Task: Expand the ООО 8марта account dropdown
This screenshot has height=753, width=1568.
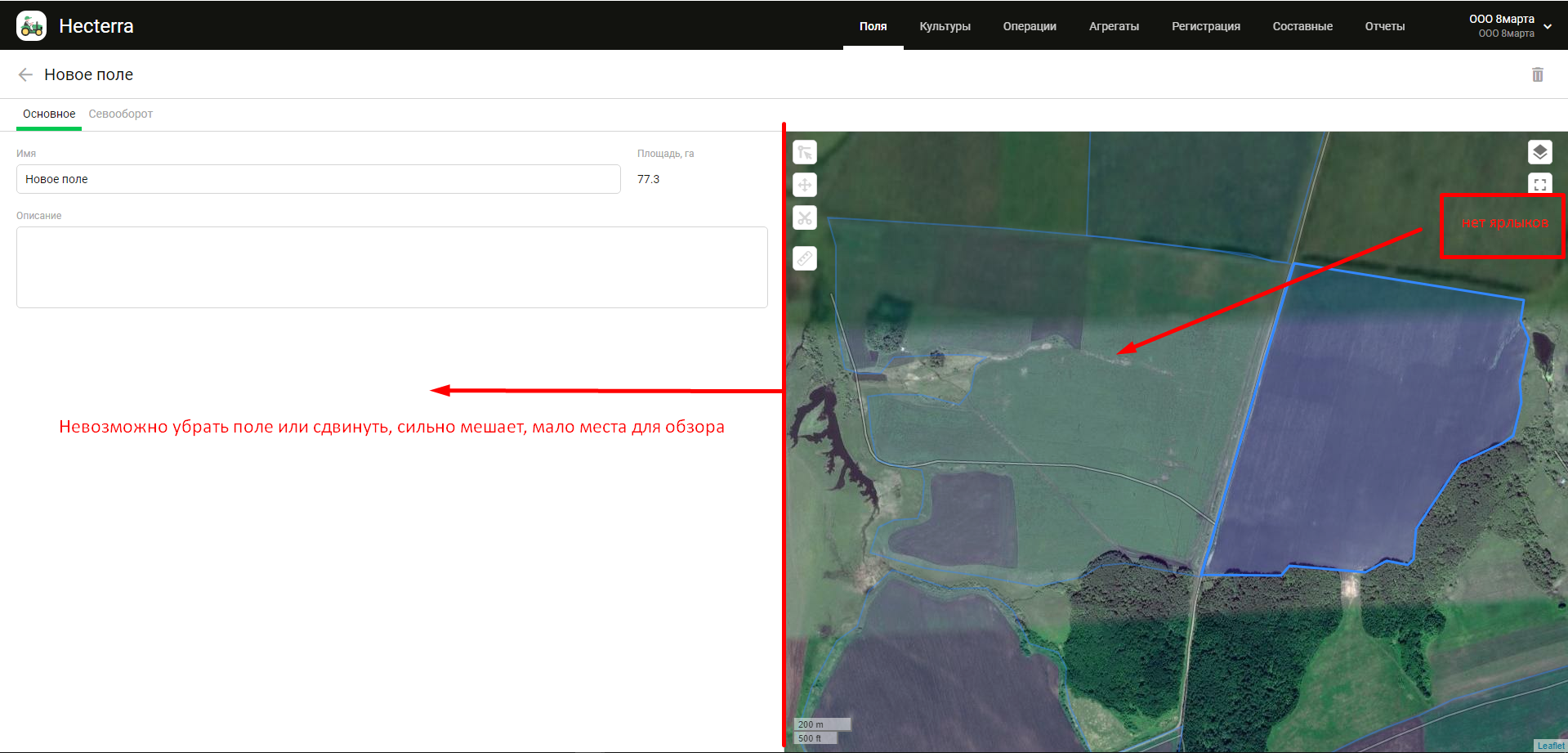Action: (x=1547, y=26)
